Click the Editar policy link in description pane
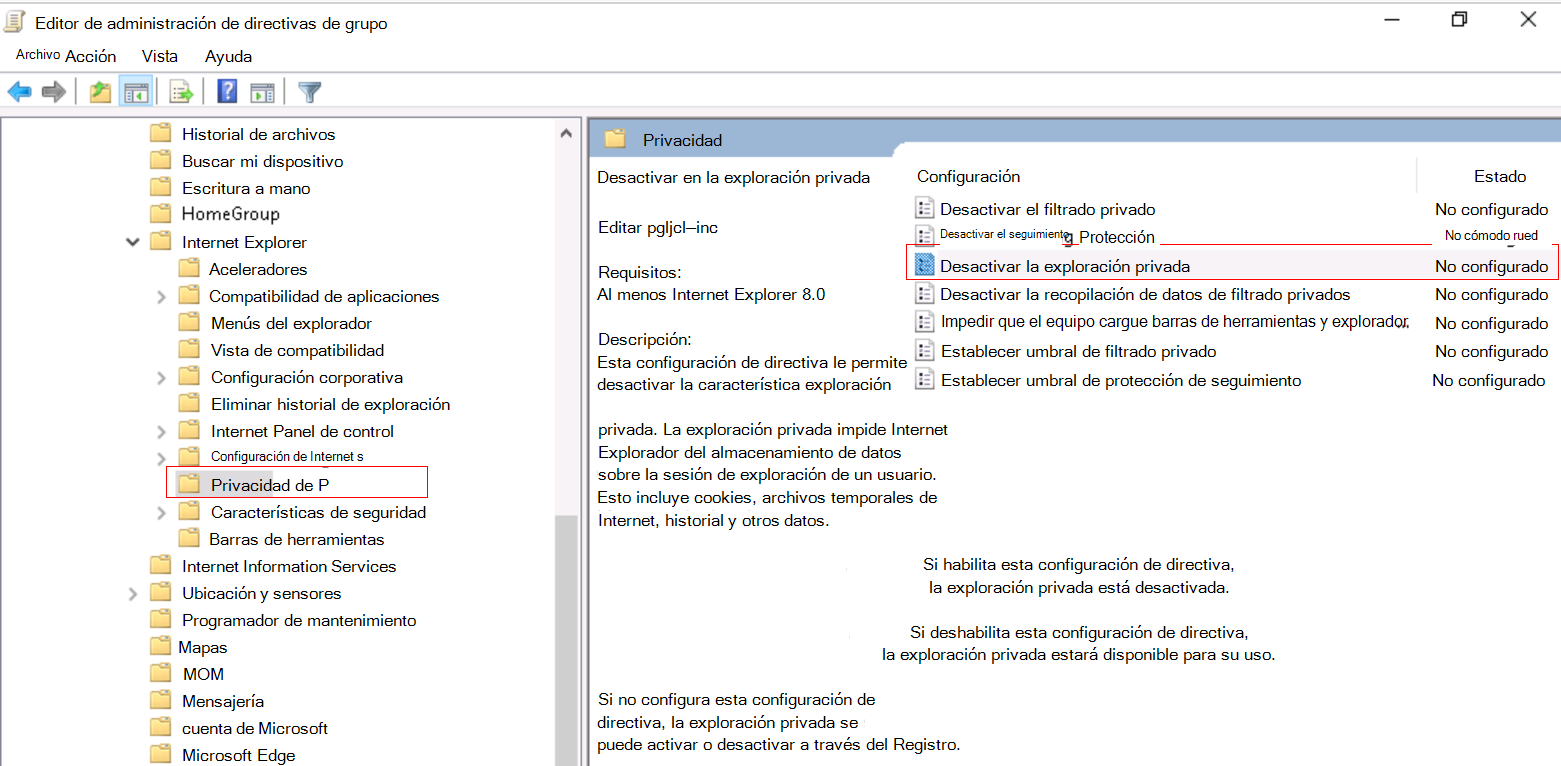This screenshot has width=1561, height=766. point(657,227)
